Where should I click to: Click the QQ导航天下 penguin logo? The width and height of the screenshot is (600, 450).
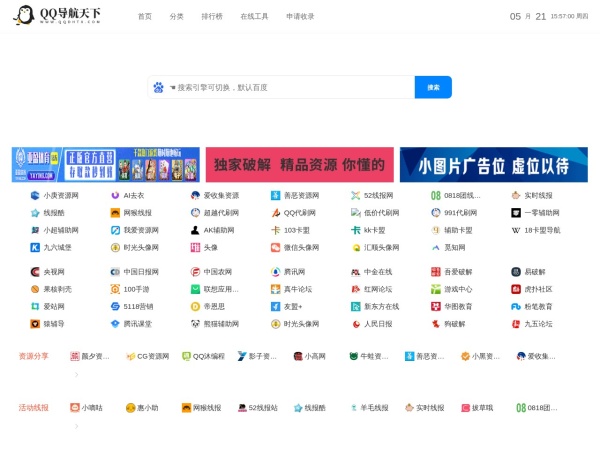pyautogui.click(x=57, y=15)
